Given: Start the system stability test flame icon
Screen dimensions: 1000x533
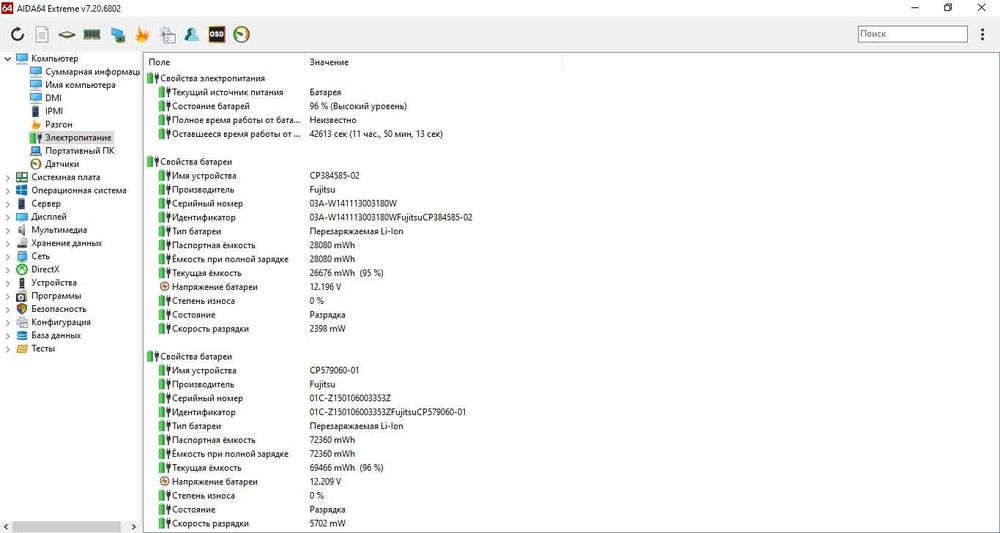Looking at the screenshot, I should click(x=142, y=34).
